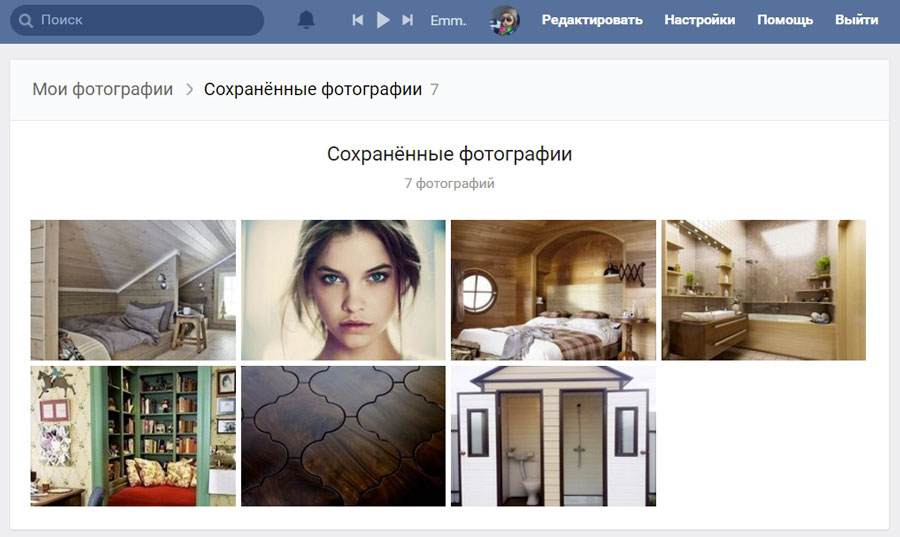Skip to next audio track

408,20
